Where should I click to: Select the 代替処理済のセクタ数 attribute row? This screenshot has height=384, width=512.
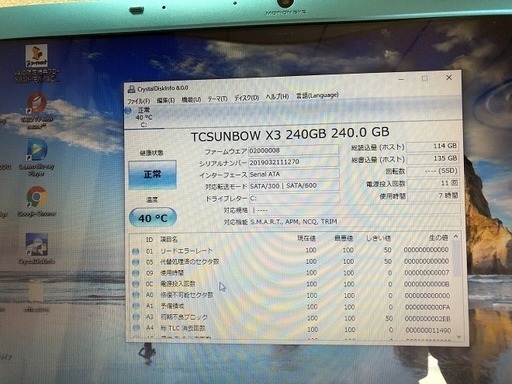point(291,262)
